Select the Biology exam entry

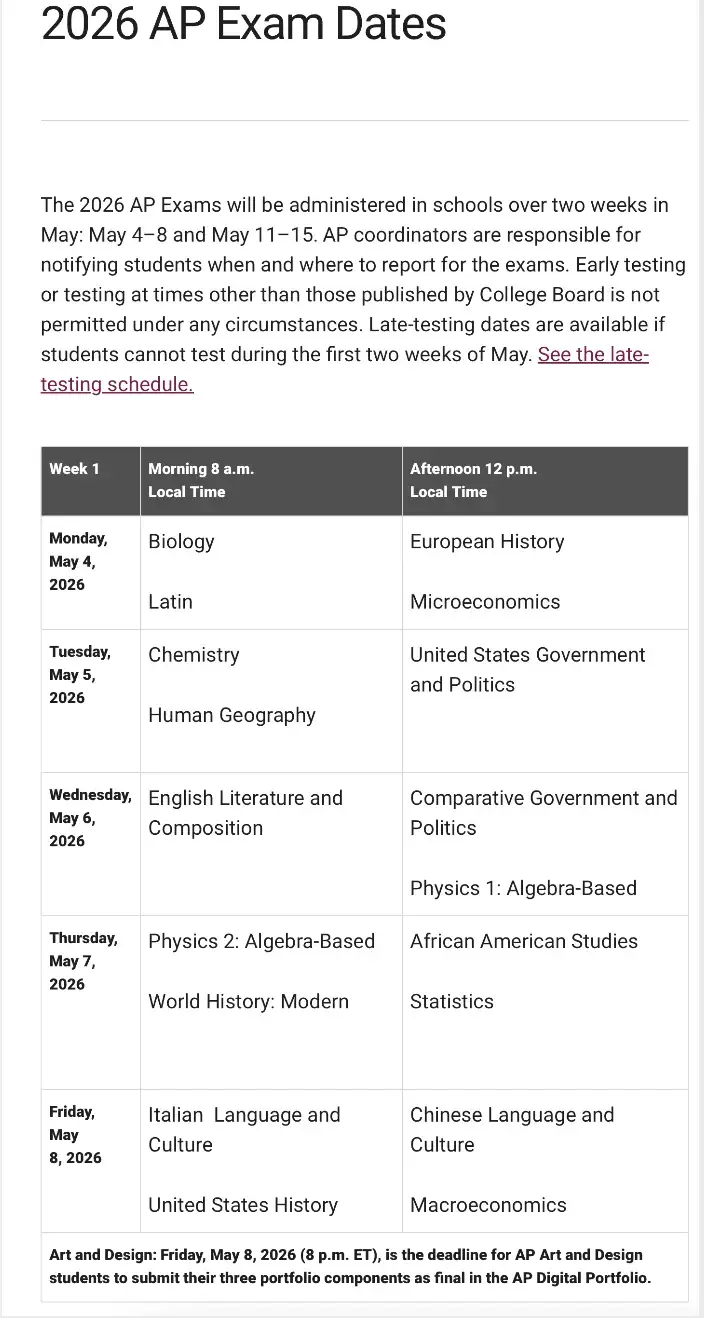[x=181, y=542]
